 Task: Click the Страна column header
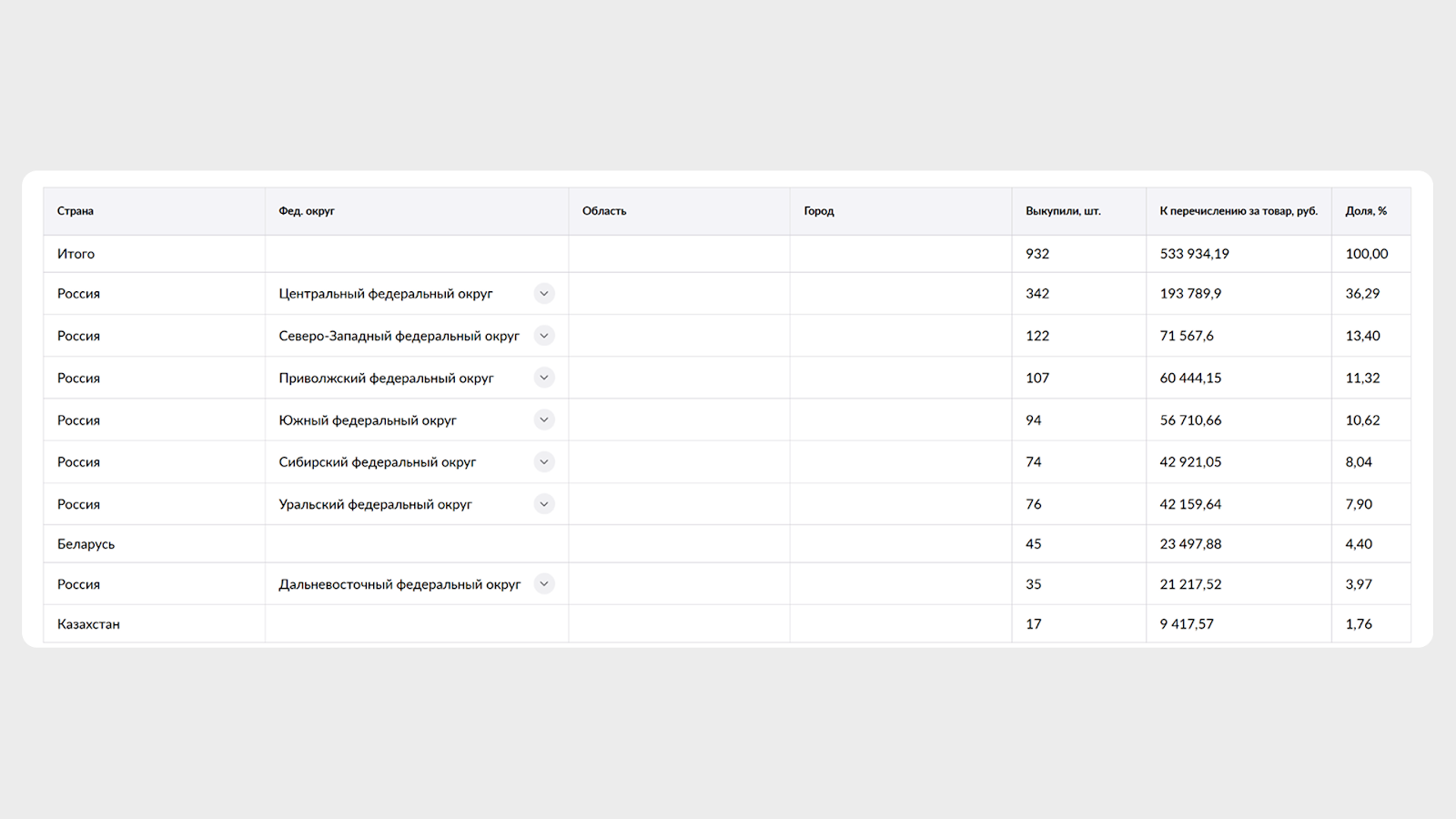pyautogui.click(x=76, y=211)
